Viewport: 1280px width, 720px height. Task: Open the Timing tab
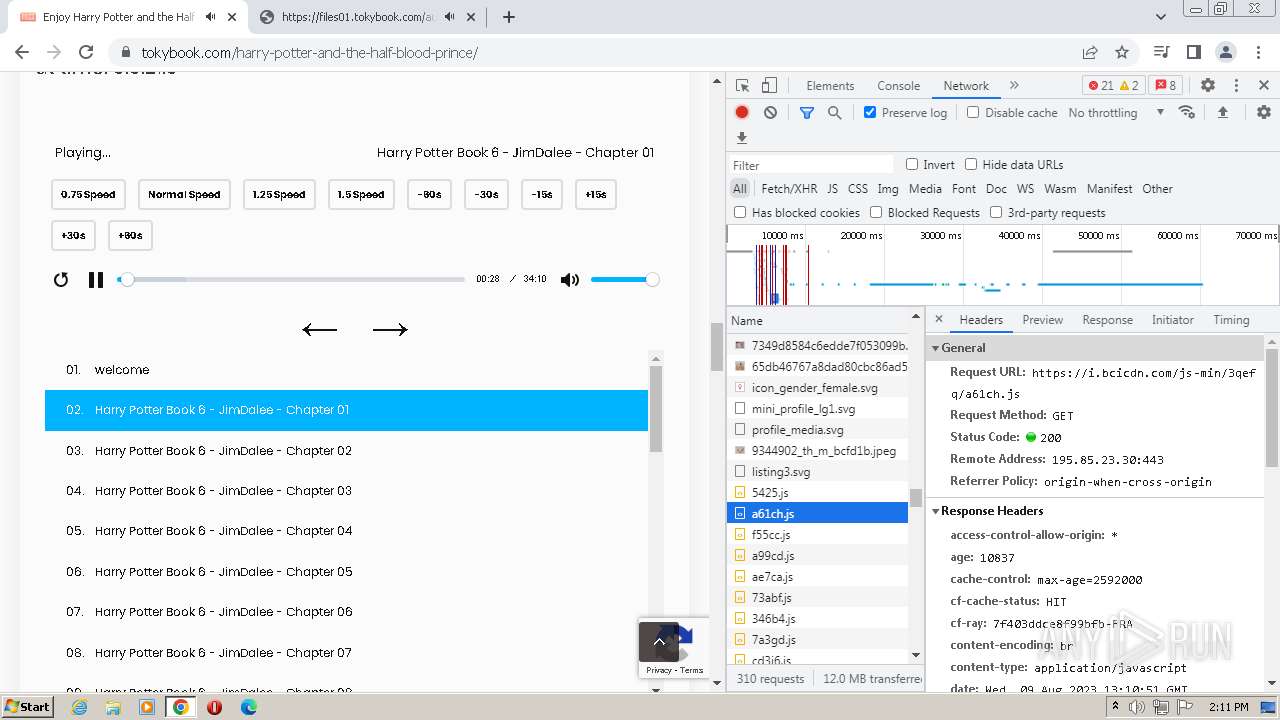tap(1231, 320)
